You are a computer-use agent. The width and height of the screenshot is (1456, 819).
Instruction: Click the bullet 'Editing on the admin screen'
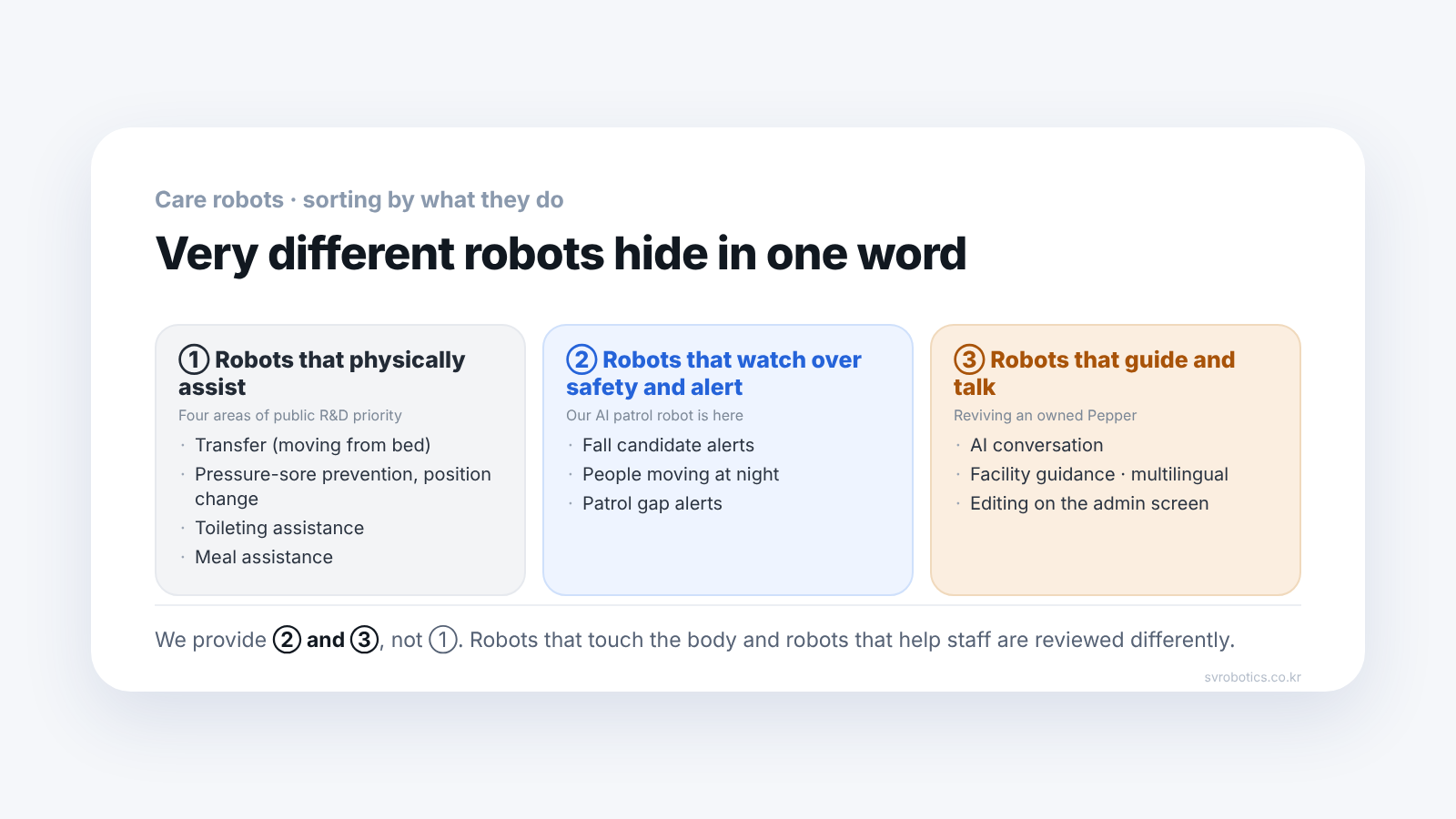click(x=1089, y=503)
